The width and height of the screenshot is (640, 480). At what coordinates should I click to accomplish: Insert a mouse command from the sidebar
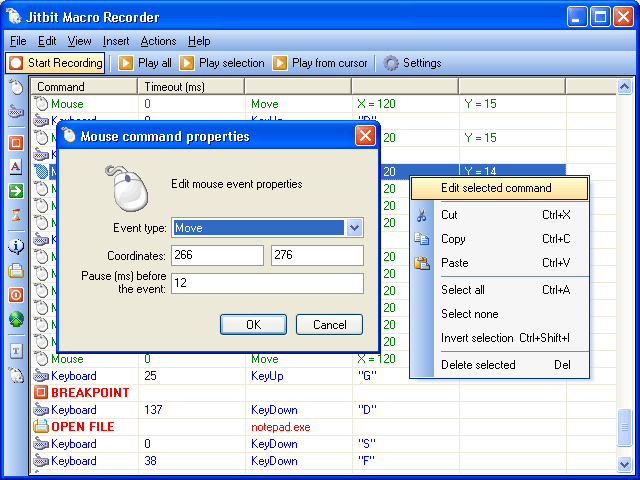(x=16, y=87)
